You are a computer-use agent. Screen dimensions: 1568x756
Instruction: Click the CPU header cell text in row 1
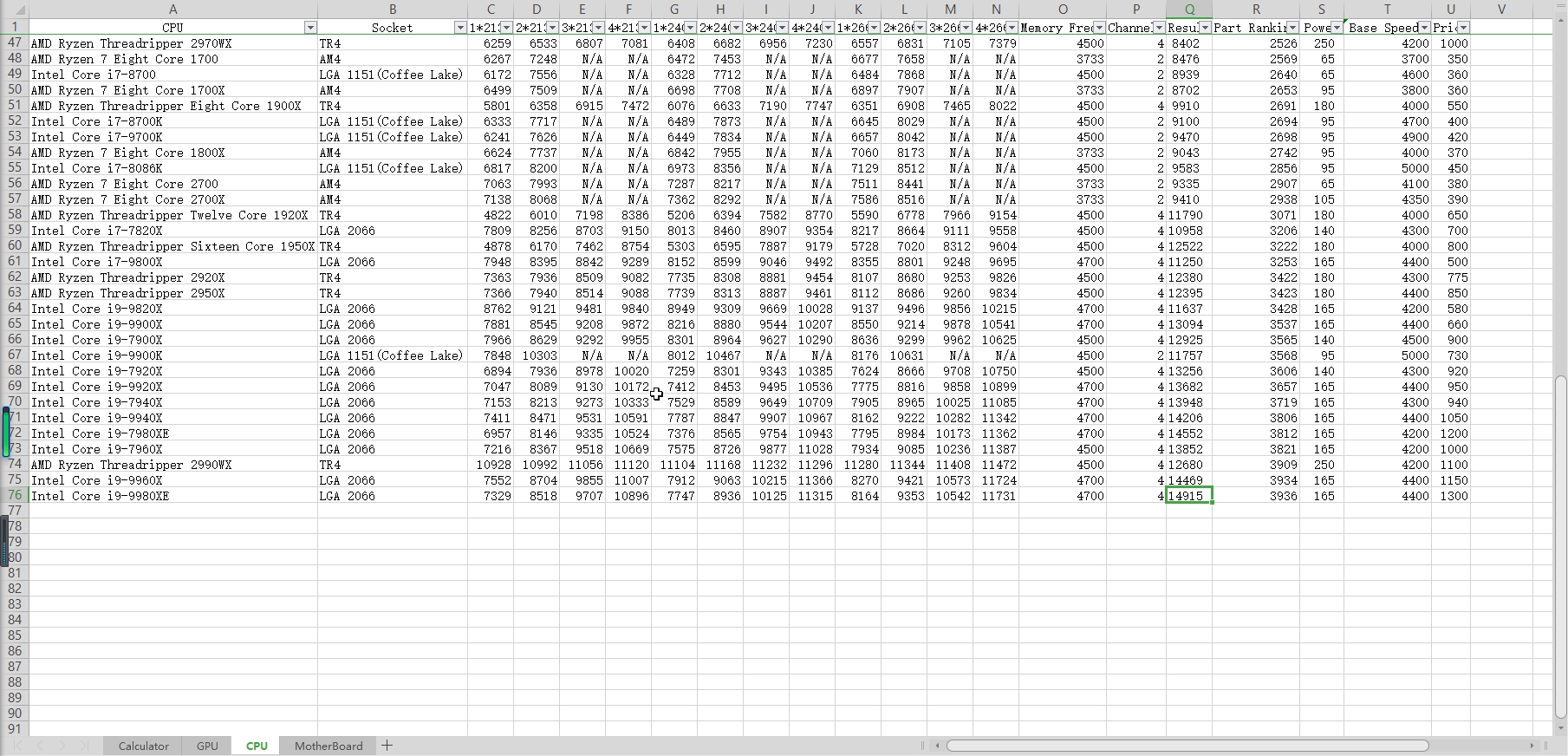click(172, 28)
